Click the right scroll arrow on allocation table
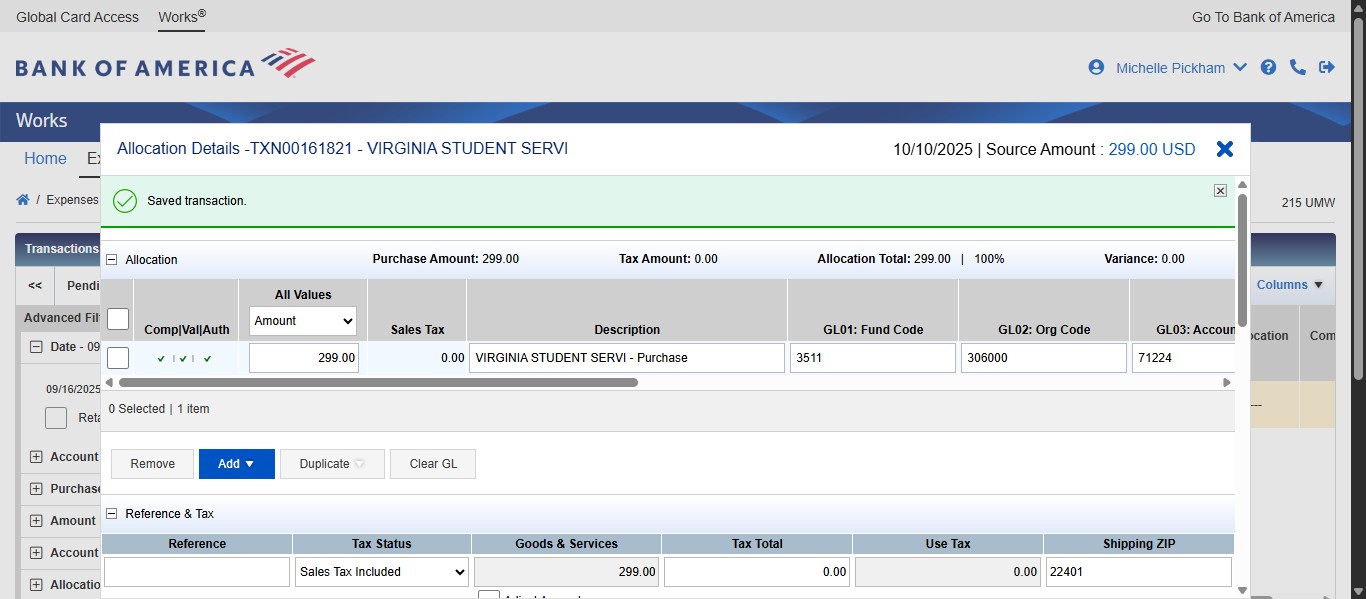The height and width of the screenshot is (599, 1366). [1225, 382]
